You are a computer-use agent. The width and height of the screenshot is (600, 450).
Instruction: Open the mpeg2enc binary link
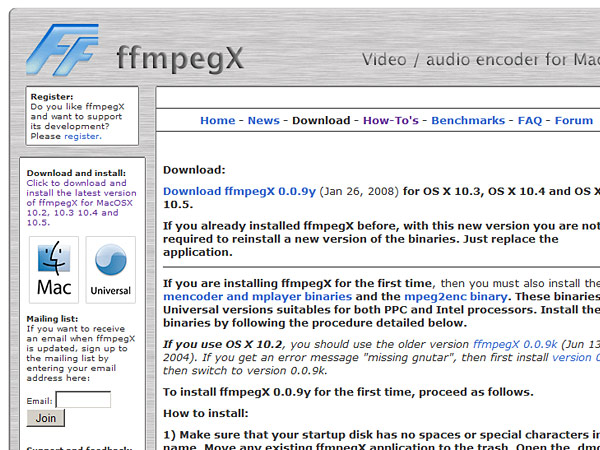(456, 297)
